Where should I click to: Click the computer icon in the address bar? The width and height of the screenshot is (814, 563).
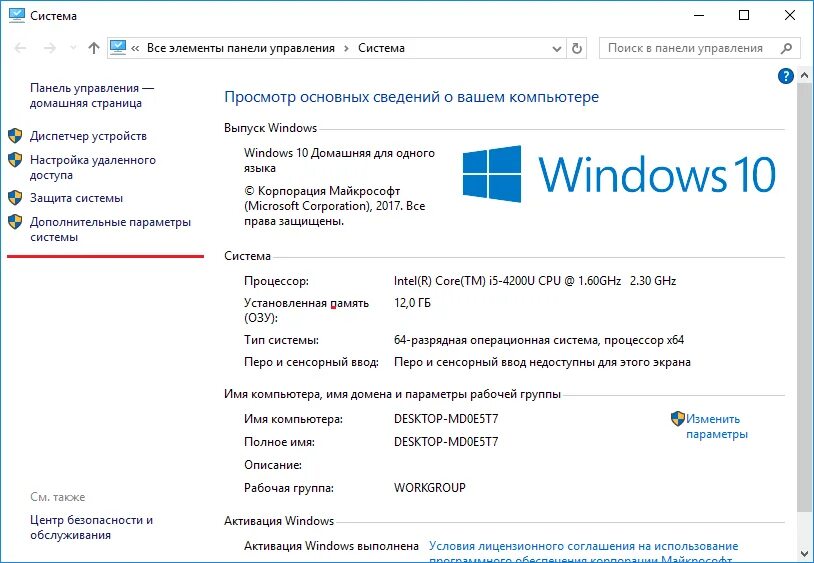pyautogui.click(x=118, y=48)
